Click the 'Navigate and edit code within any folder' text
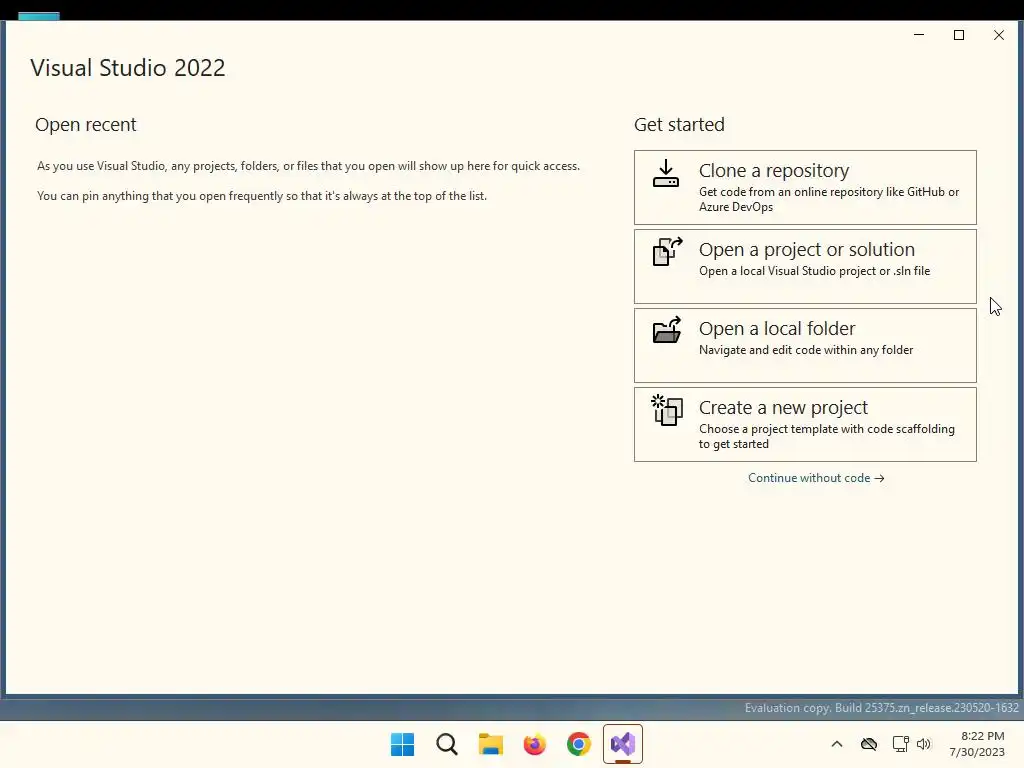The width and height of the screenshot is (1024, 768). [x=806, y=350]
